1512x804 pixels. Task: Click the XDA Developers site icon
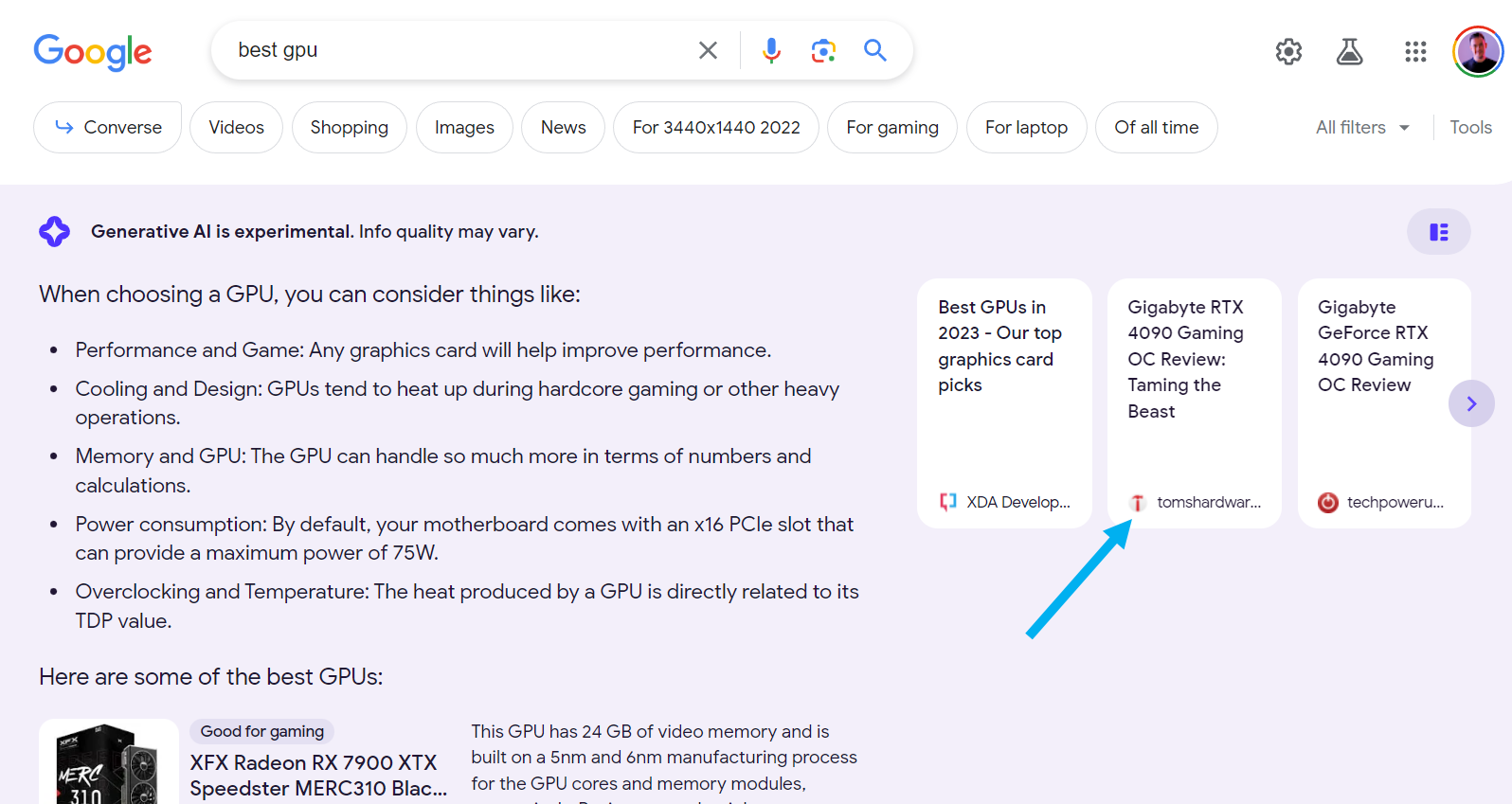click(947, 502)
